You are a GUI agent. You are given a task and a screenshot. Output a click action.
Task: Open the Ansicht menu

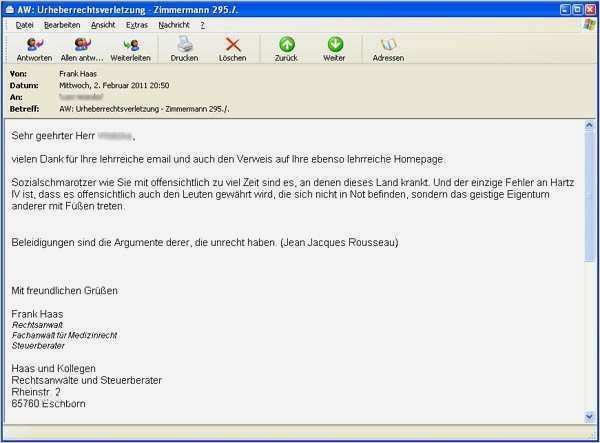[x=103, y=25]
